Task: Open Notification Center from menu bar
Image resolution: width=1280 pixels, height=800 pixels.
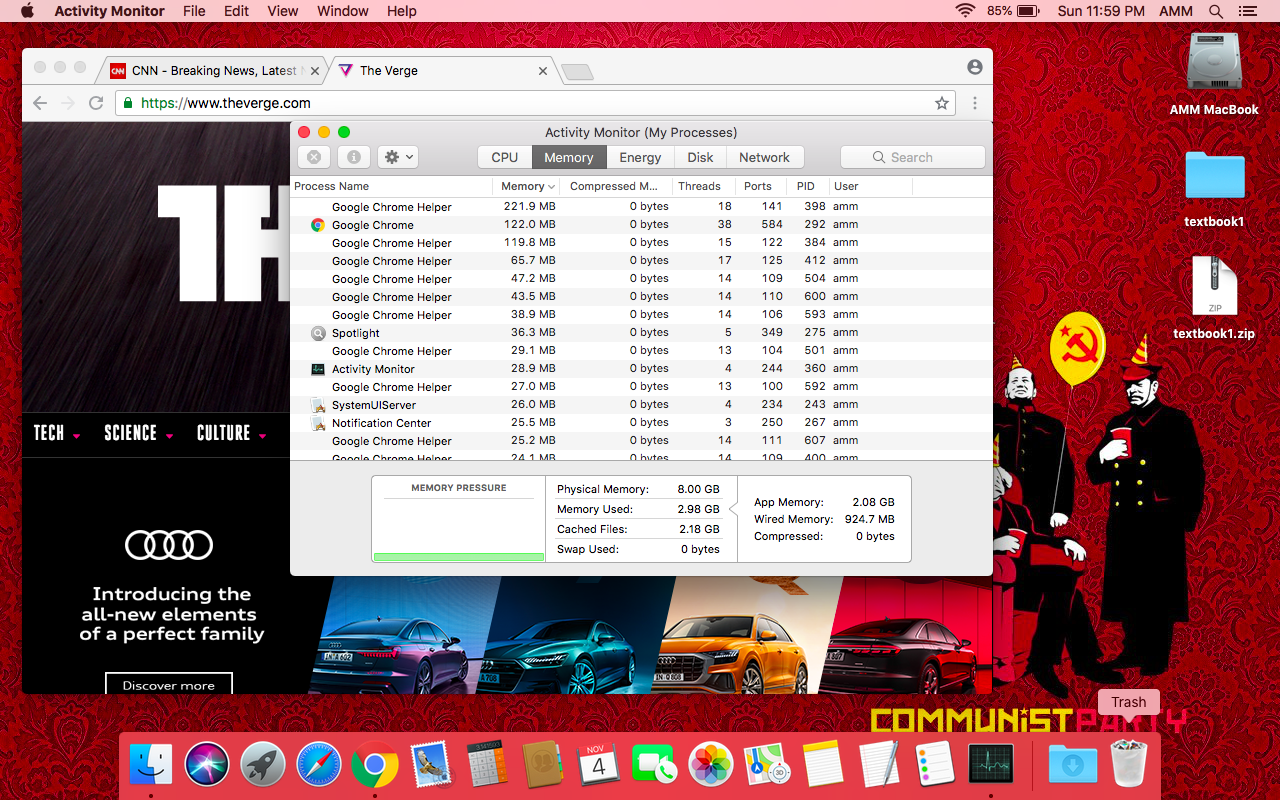Action: [1246, 11]
